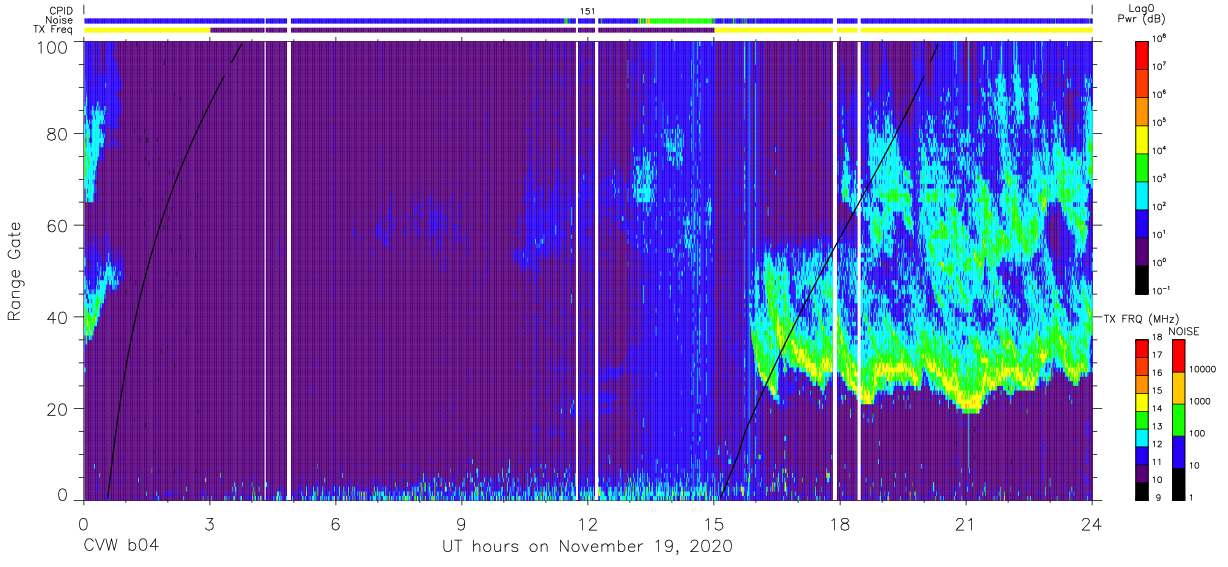The height and width of the screenshot is (567, 1228).
Task: Click the 'Noise' row label at top left
Action: coord(61,20)
